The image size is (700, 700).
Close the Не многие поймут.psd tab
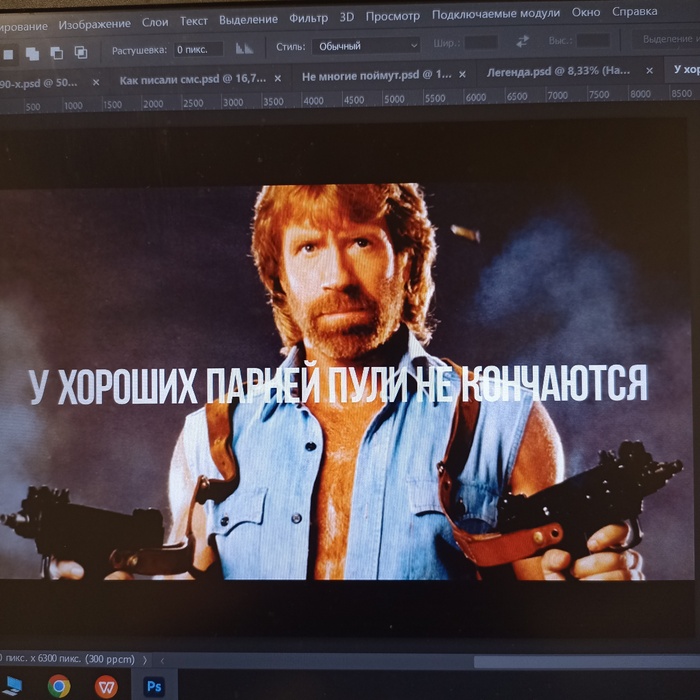pos(463,75)
